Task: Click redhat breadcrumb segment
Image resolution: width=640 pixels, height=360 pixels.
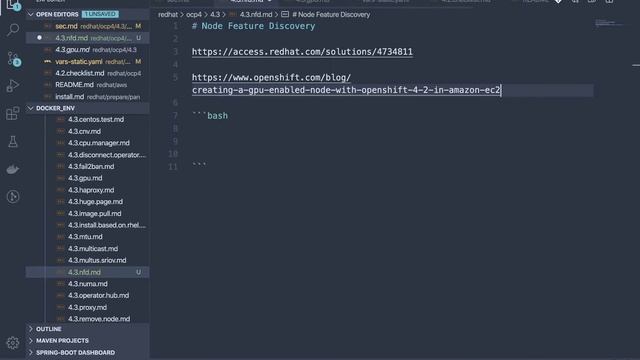Action: [x=168, y=15]
